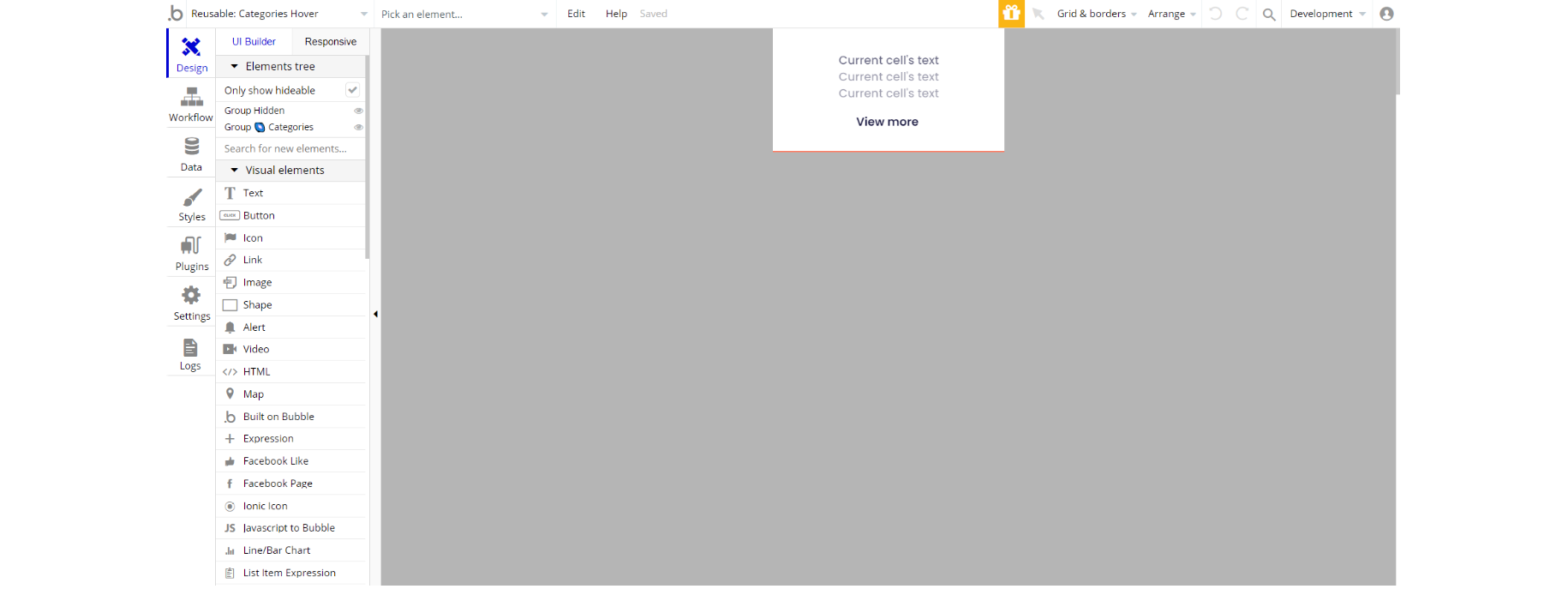Collapse the Visual elements section
This screenshot has width=1568, height=595.
[235, 170]
